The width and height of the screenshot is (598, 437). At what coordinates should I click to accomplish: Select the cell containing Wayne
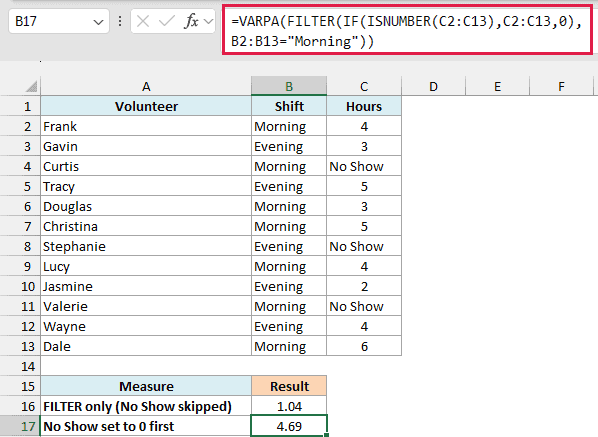point(146,326)
